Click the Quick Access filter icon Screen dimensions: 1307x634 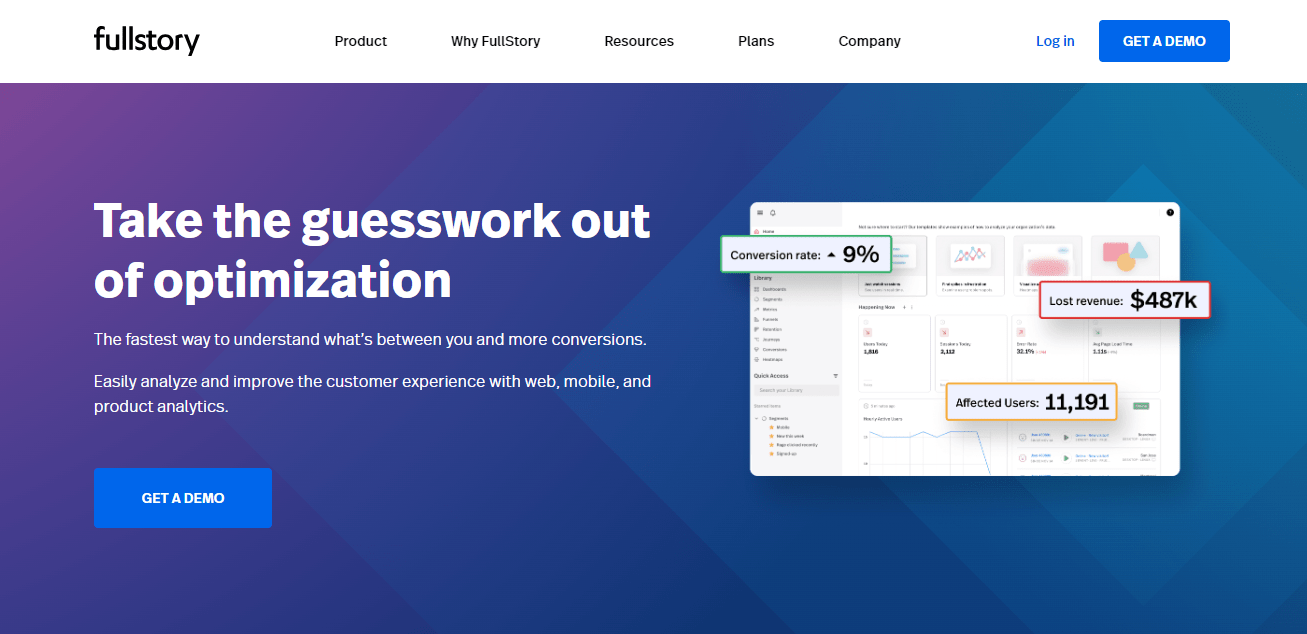(835, 376)
